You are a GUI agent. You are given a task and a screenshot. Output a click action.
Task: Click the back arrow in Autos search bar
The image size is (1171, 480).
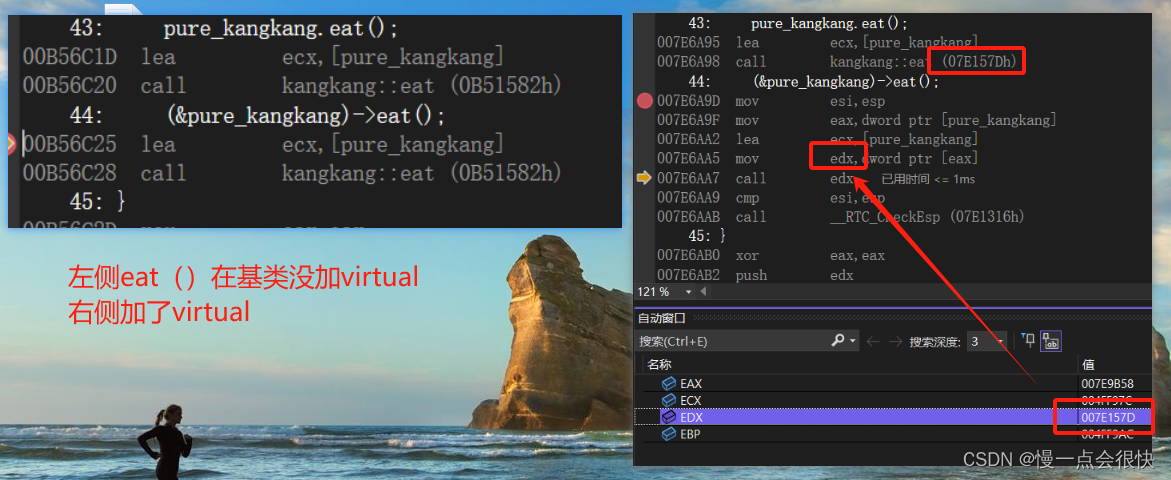click(873, 341)
